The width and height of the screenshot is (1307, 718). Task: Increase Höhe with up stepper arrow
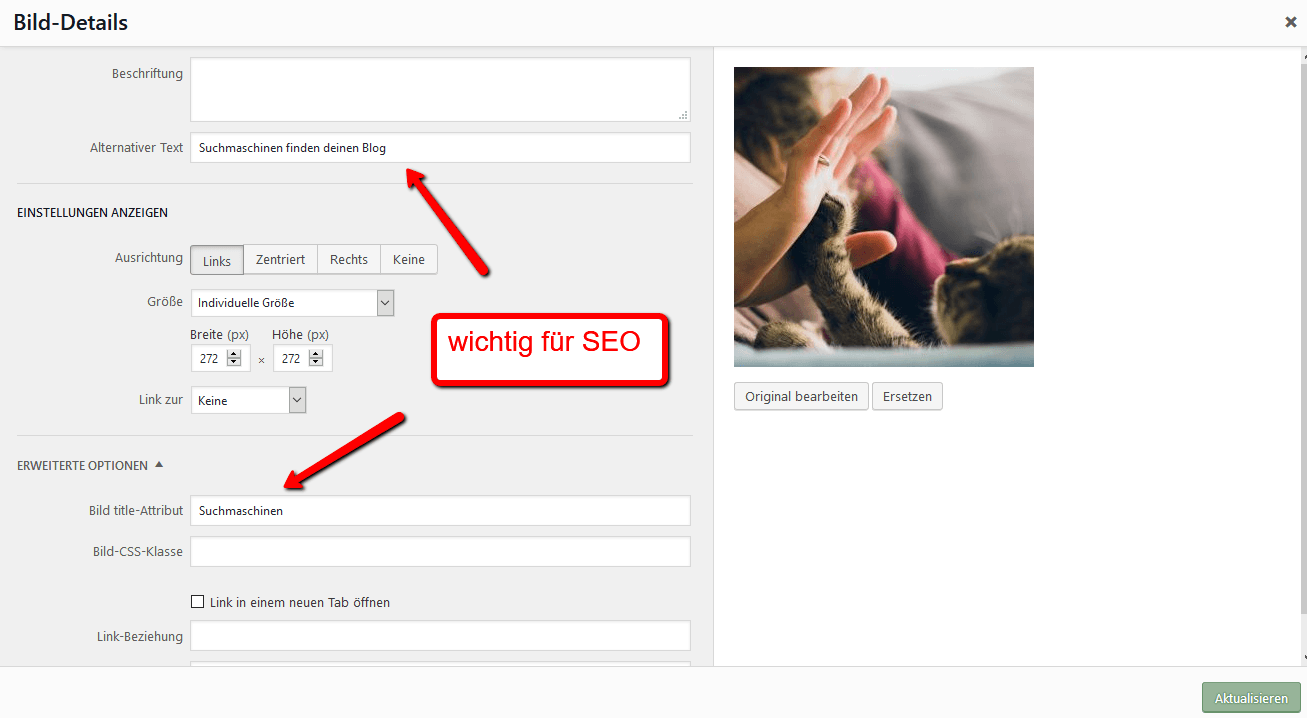pyautogui.click(x=316, y=354)
